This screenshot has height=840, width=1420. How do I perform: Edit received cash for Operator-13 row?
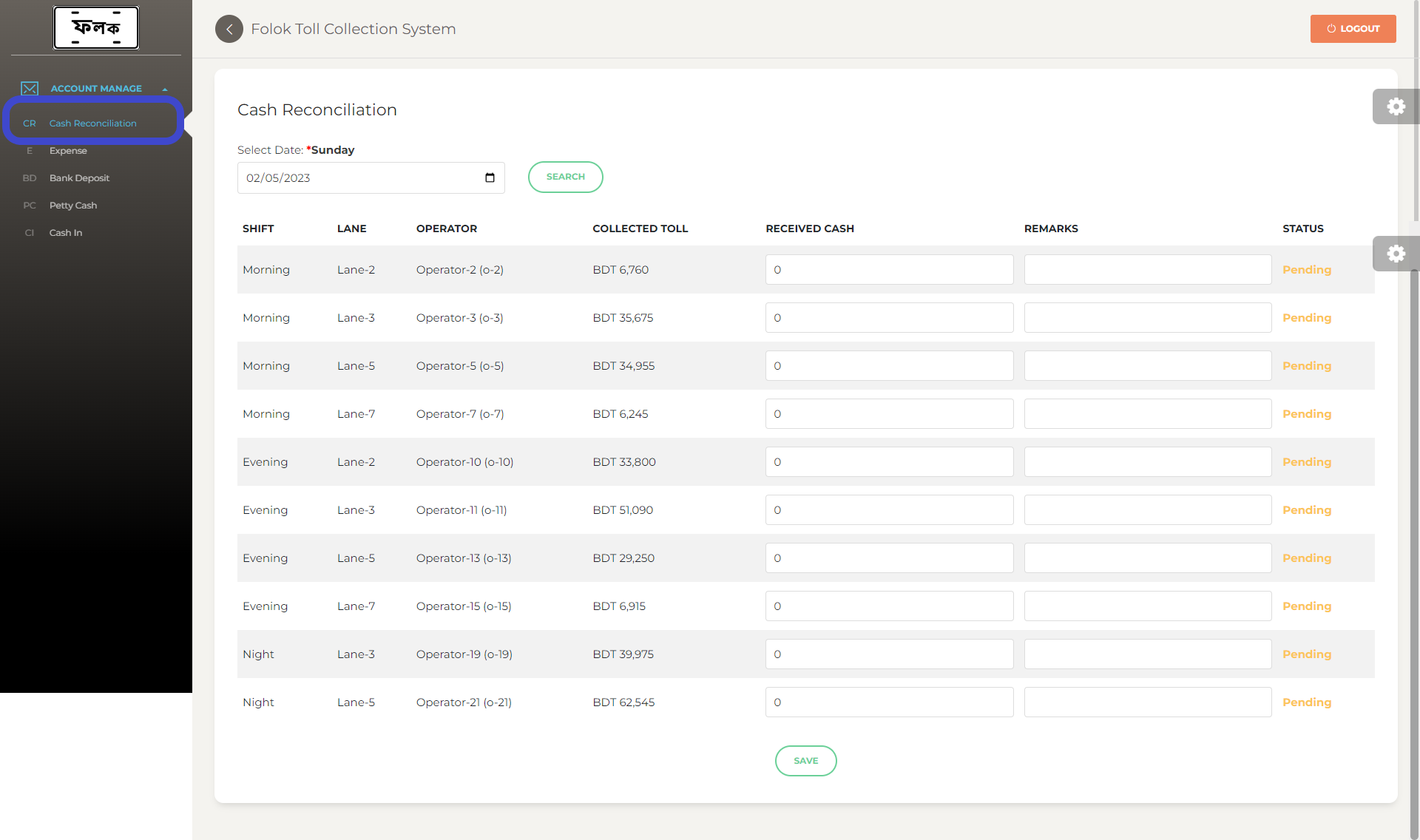tap(889, 558)
